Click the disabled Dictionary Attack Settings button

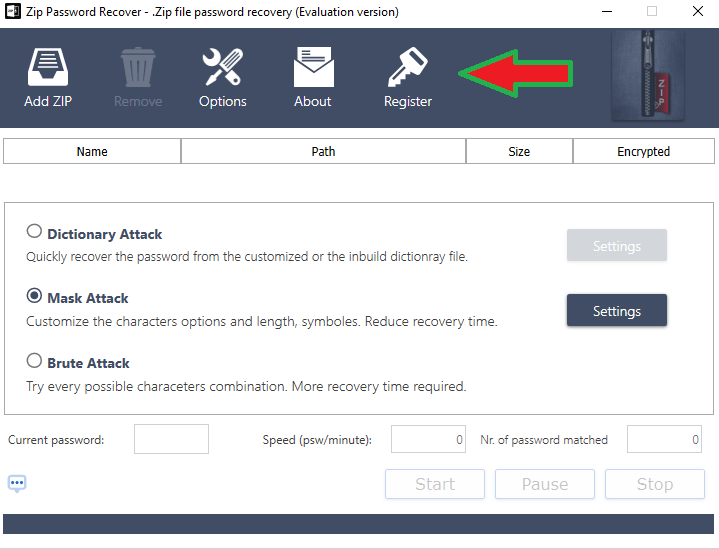[617, 245]
